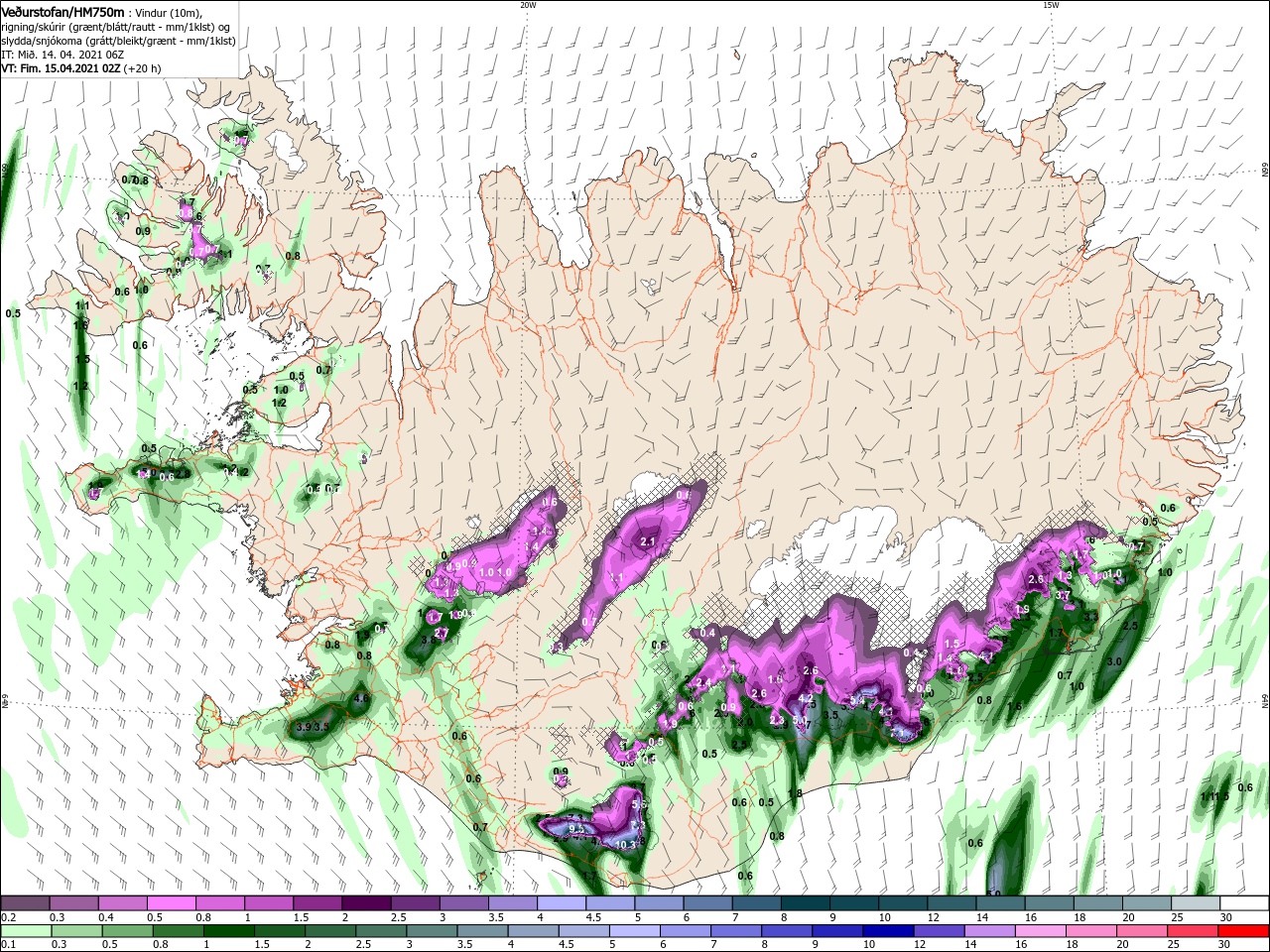Click the 10.3 precipitation value on south coast

click(x=625, y=845)
